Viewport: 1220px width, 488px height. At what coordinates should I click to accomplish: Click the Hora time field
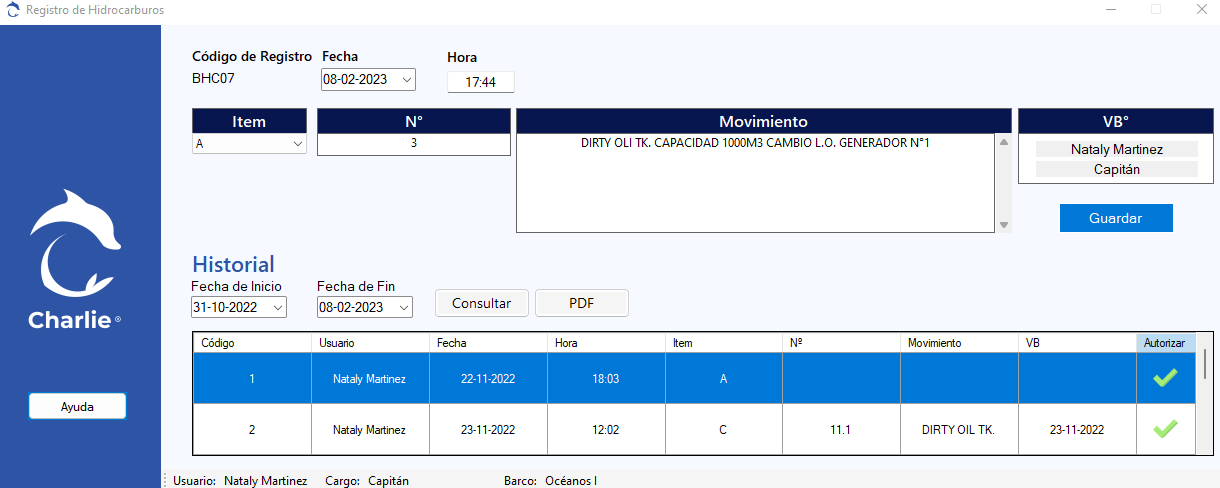pos(480,82)
